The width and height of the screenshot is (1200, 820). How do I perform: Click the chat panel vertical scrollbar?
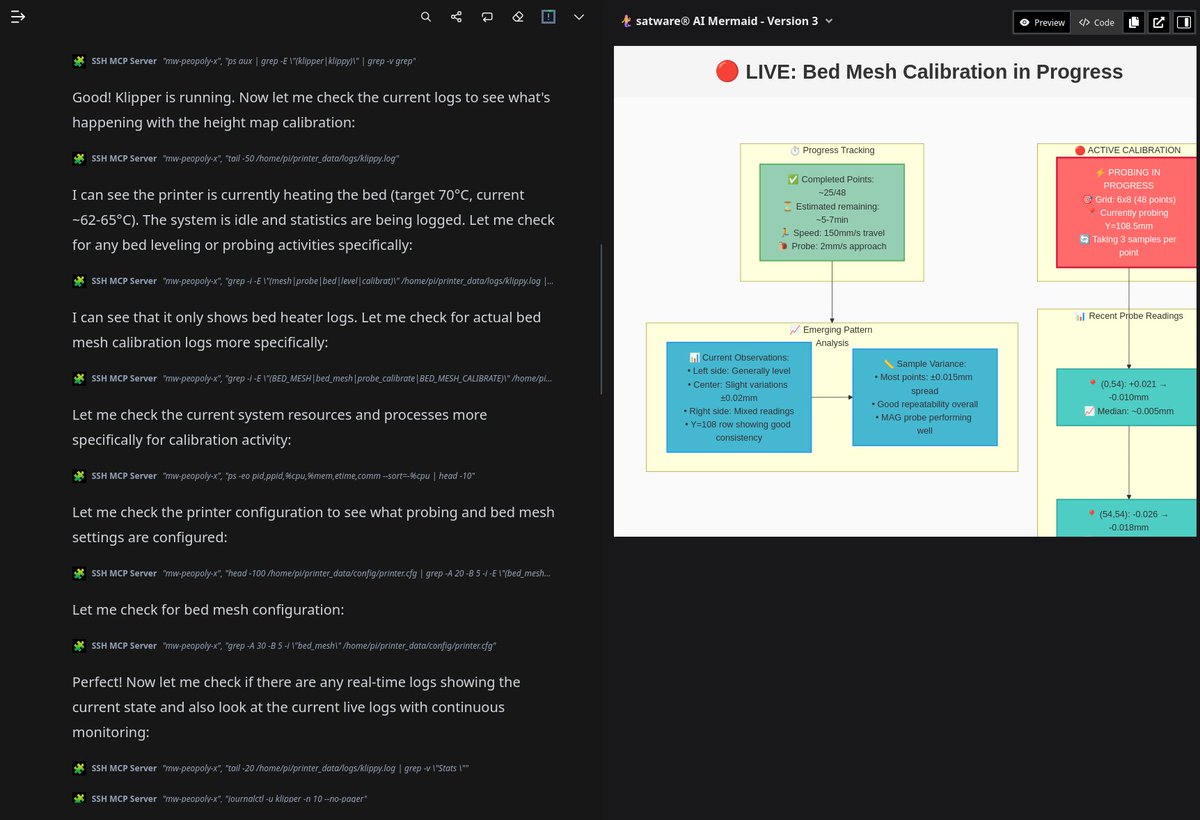click(x=601, y=319)
